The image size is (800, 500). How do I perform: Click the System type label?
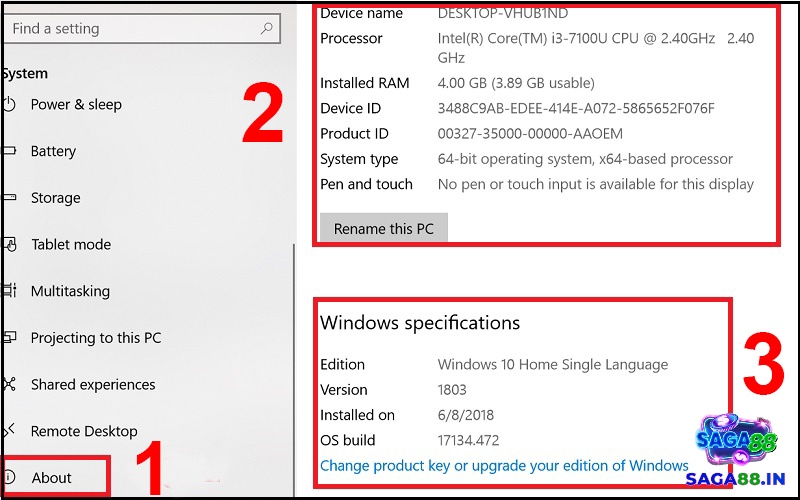359,159
